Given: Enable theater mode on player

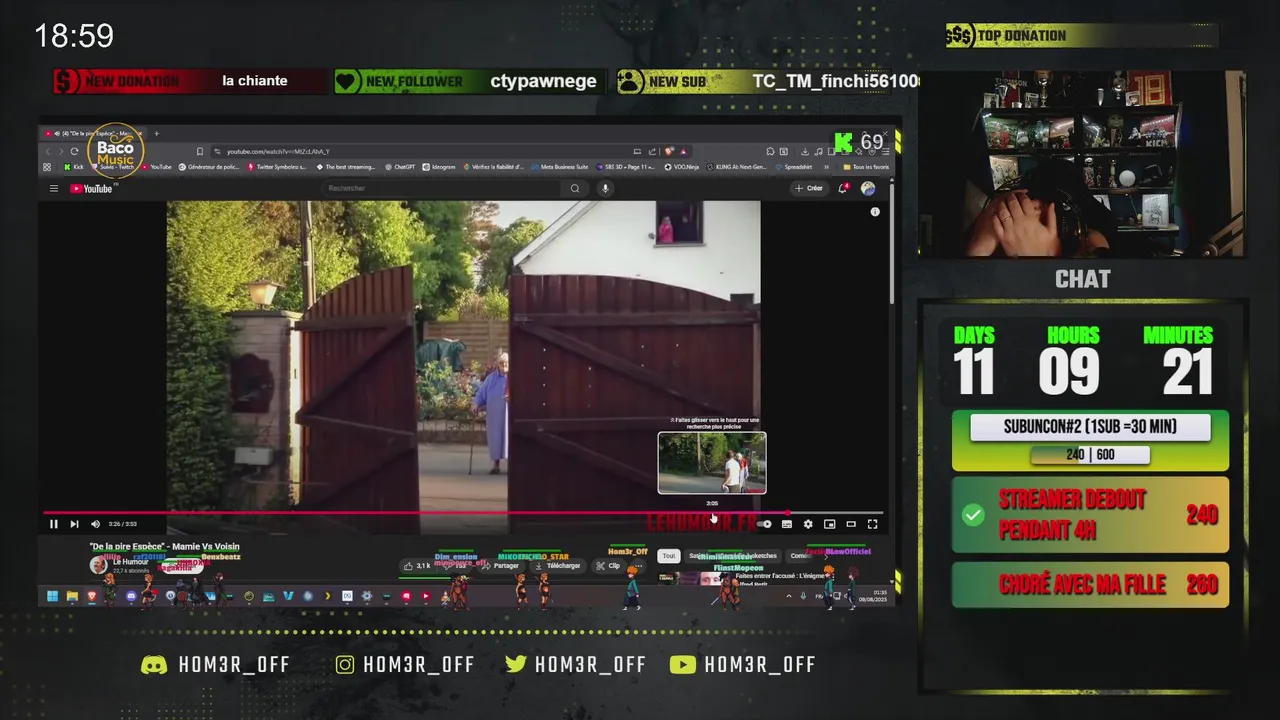Looking at the screenshot, I should 851,524.
